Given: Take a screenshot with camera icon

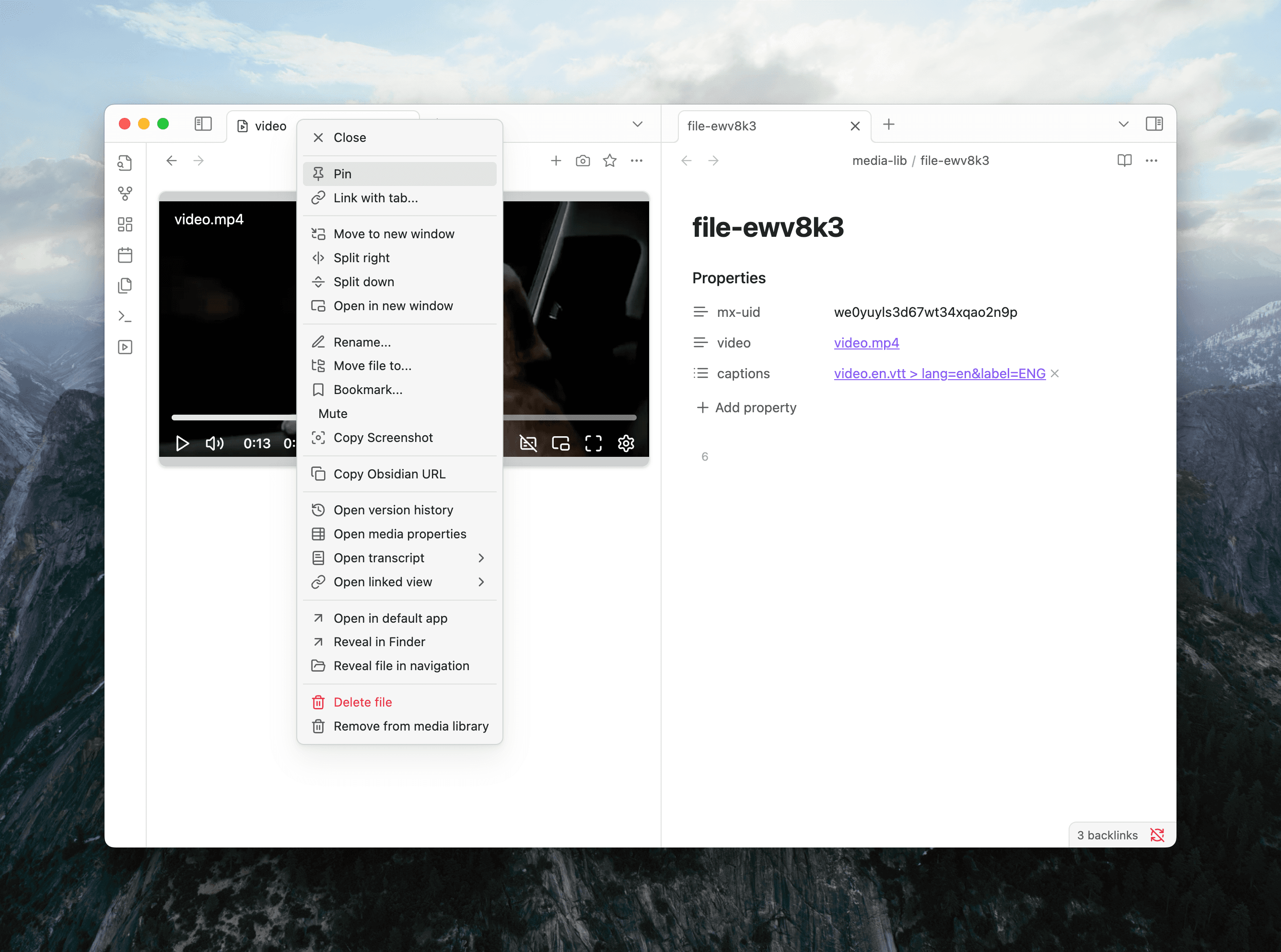Looking at the screenshot, I should (x=582, y=161).
